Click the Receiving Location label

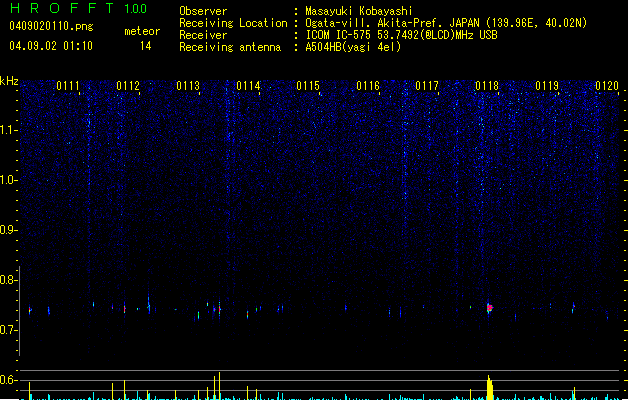pos(233,23)
